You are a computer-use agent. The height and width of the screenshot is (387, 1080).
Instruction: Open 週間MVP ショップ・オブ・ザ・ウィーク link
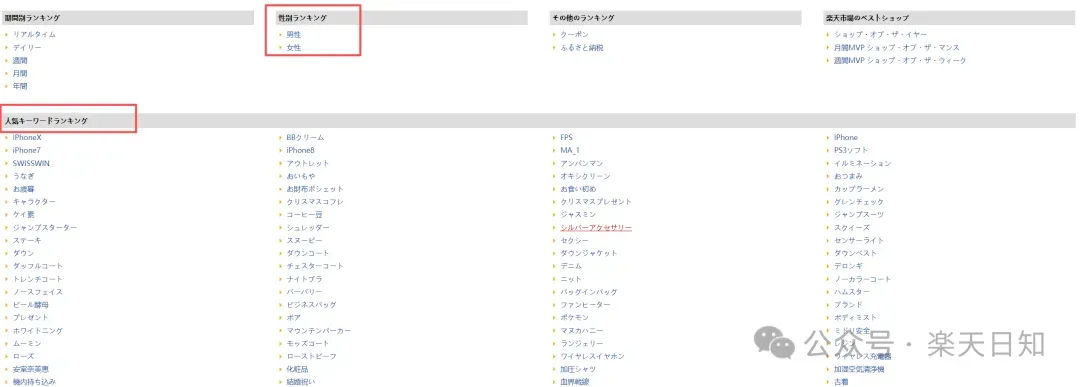[x=900, y=61]
